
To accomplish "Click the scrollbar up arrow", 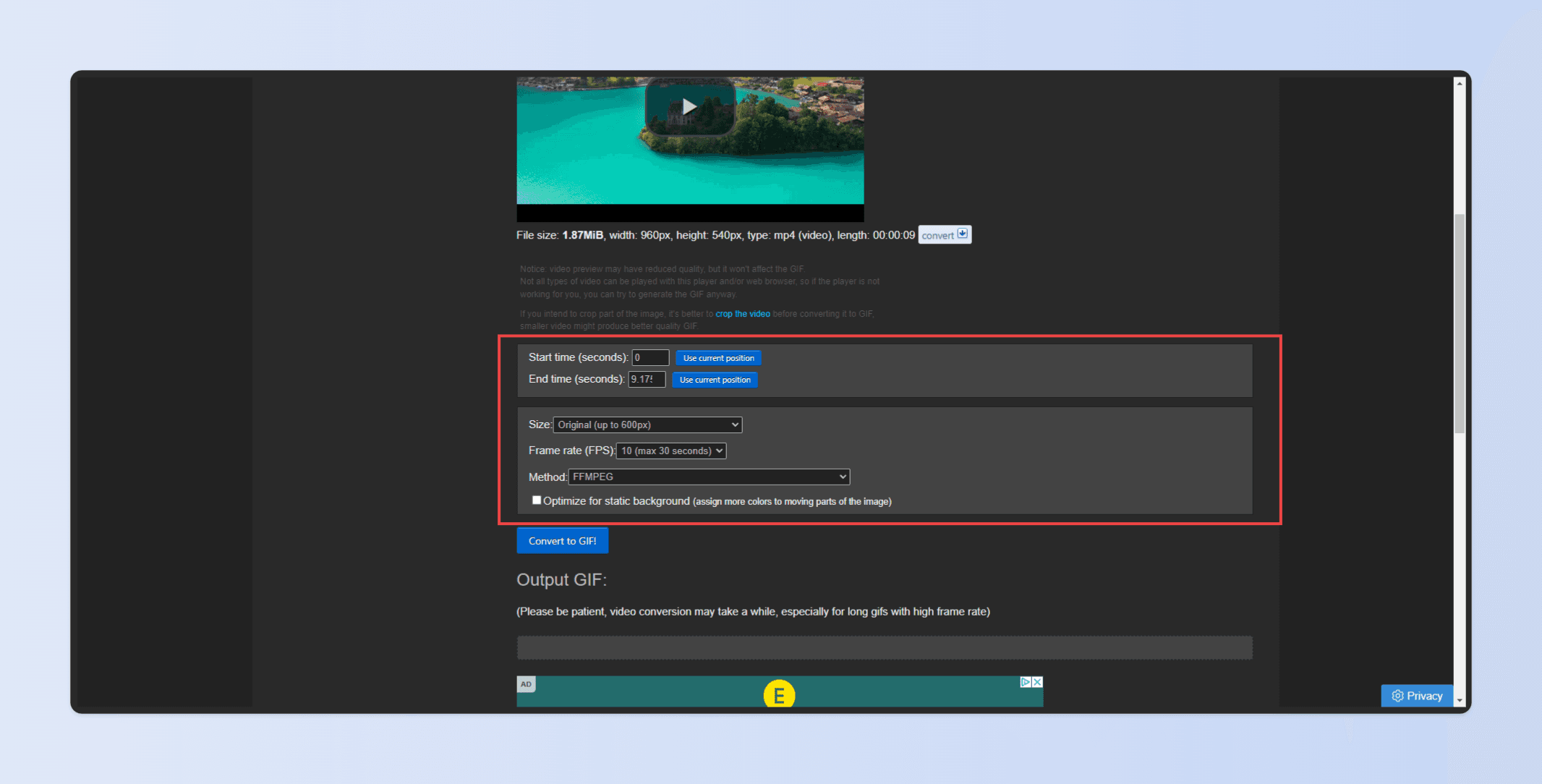I will 1460,84.
